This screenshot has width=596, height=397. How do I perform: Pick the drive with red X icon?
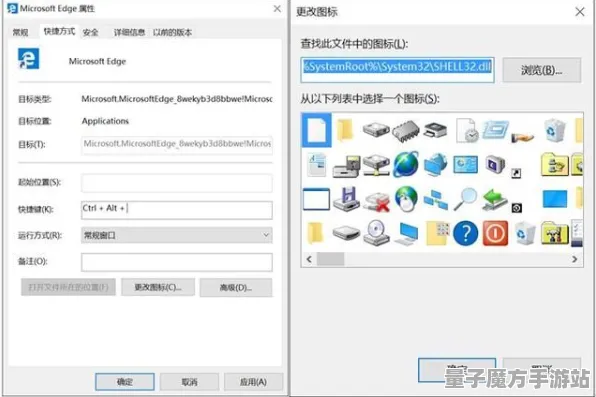click(x=377, y=201)
